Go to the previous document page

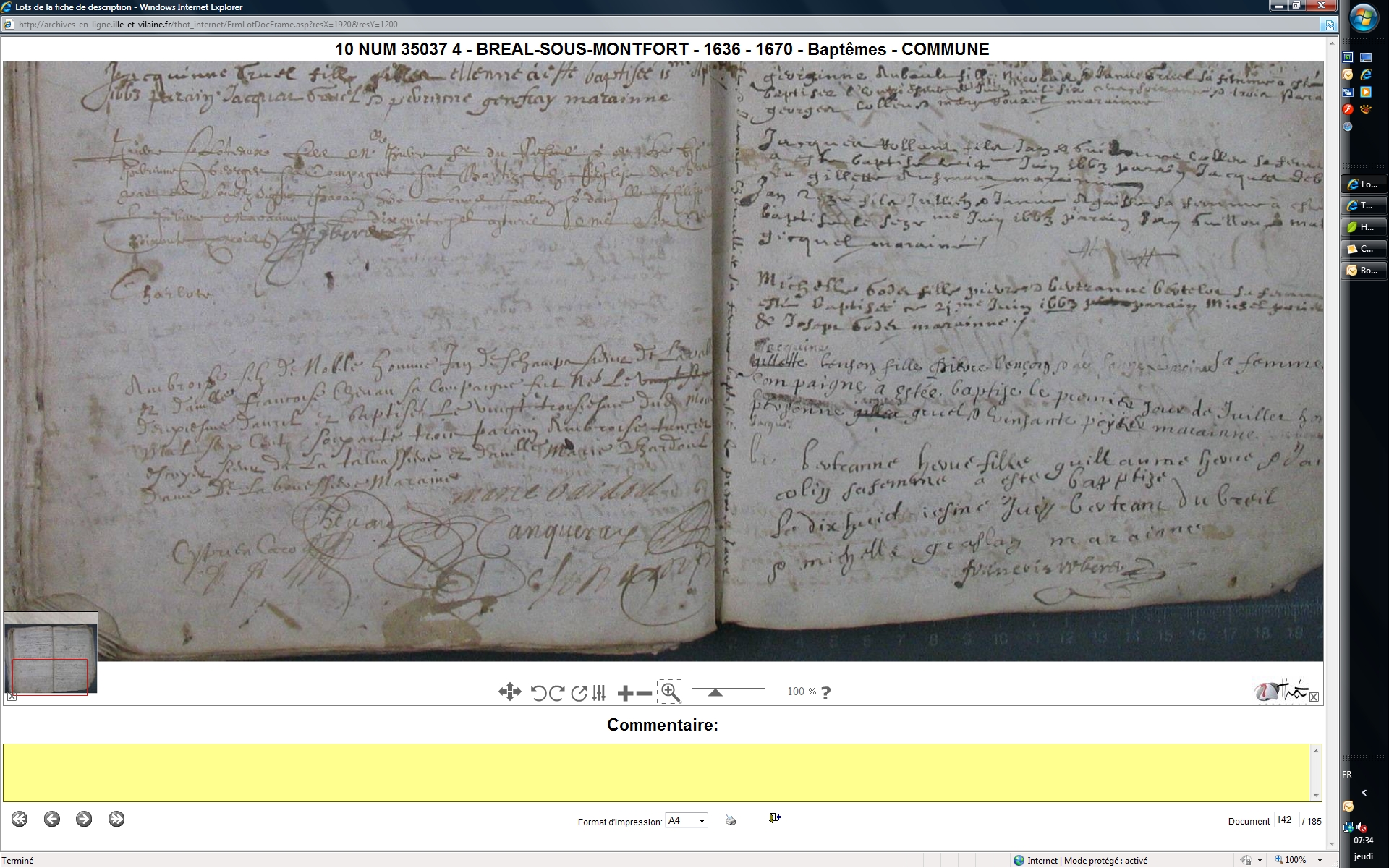click(52, 819)
